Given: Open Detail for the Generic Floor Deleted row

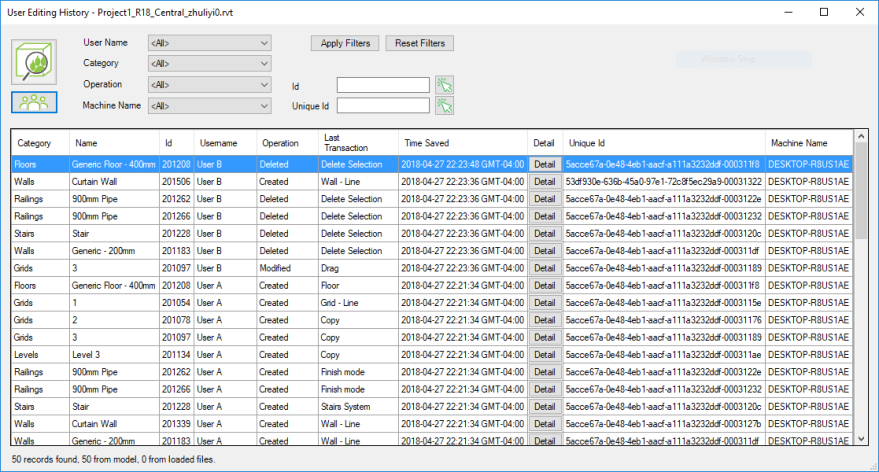Looking at the screenshot, I should tap(544, 164).
